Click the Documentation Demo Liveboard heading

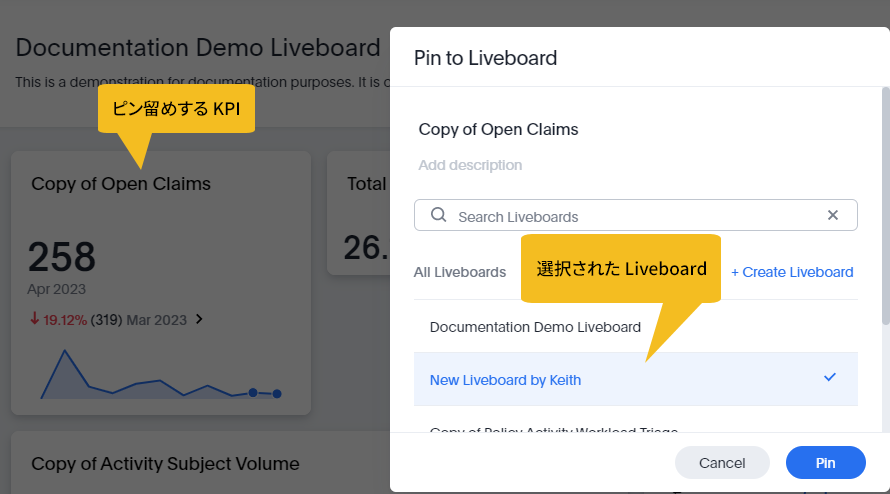(198, 48)
